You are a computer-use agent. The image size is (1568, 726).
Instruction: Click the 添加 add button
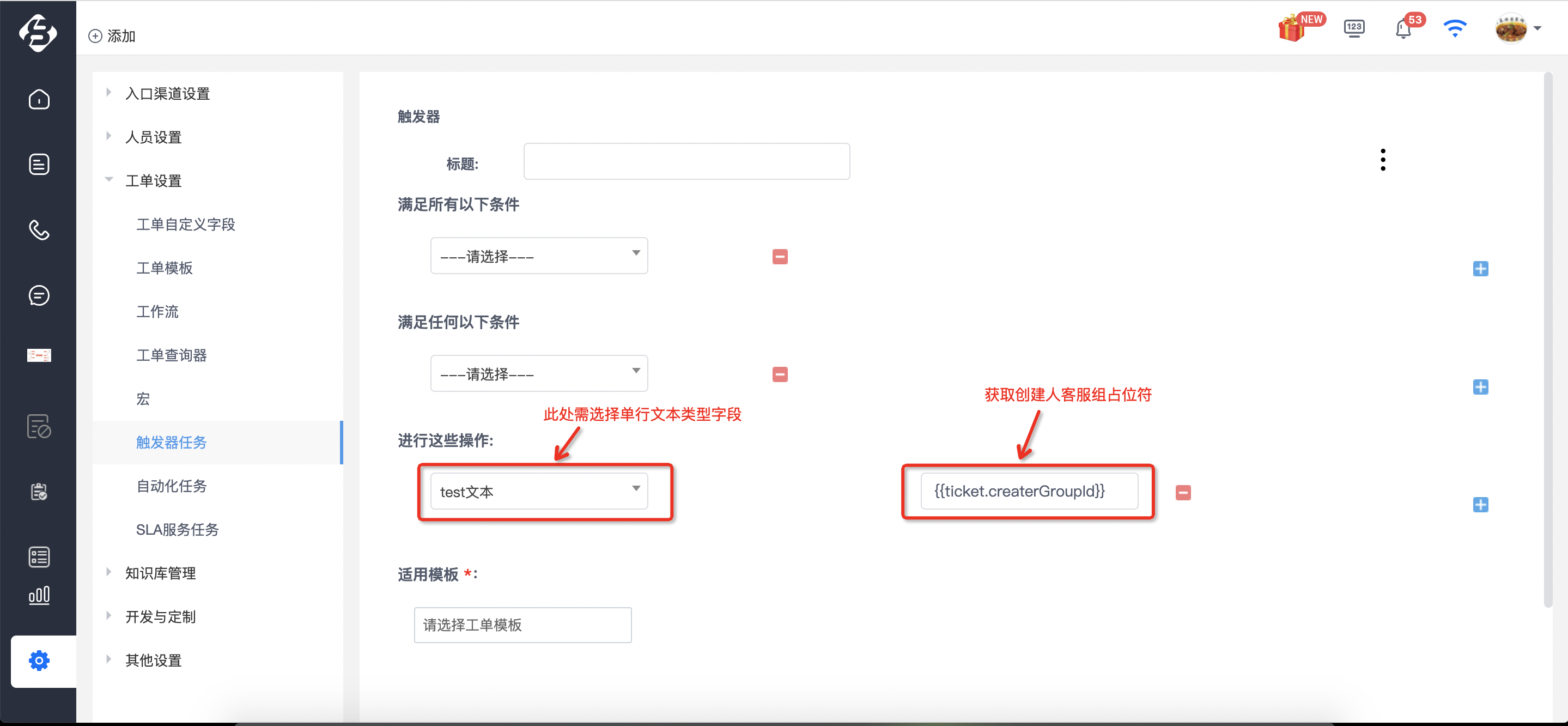pos(113,36)
